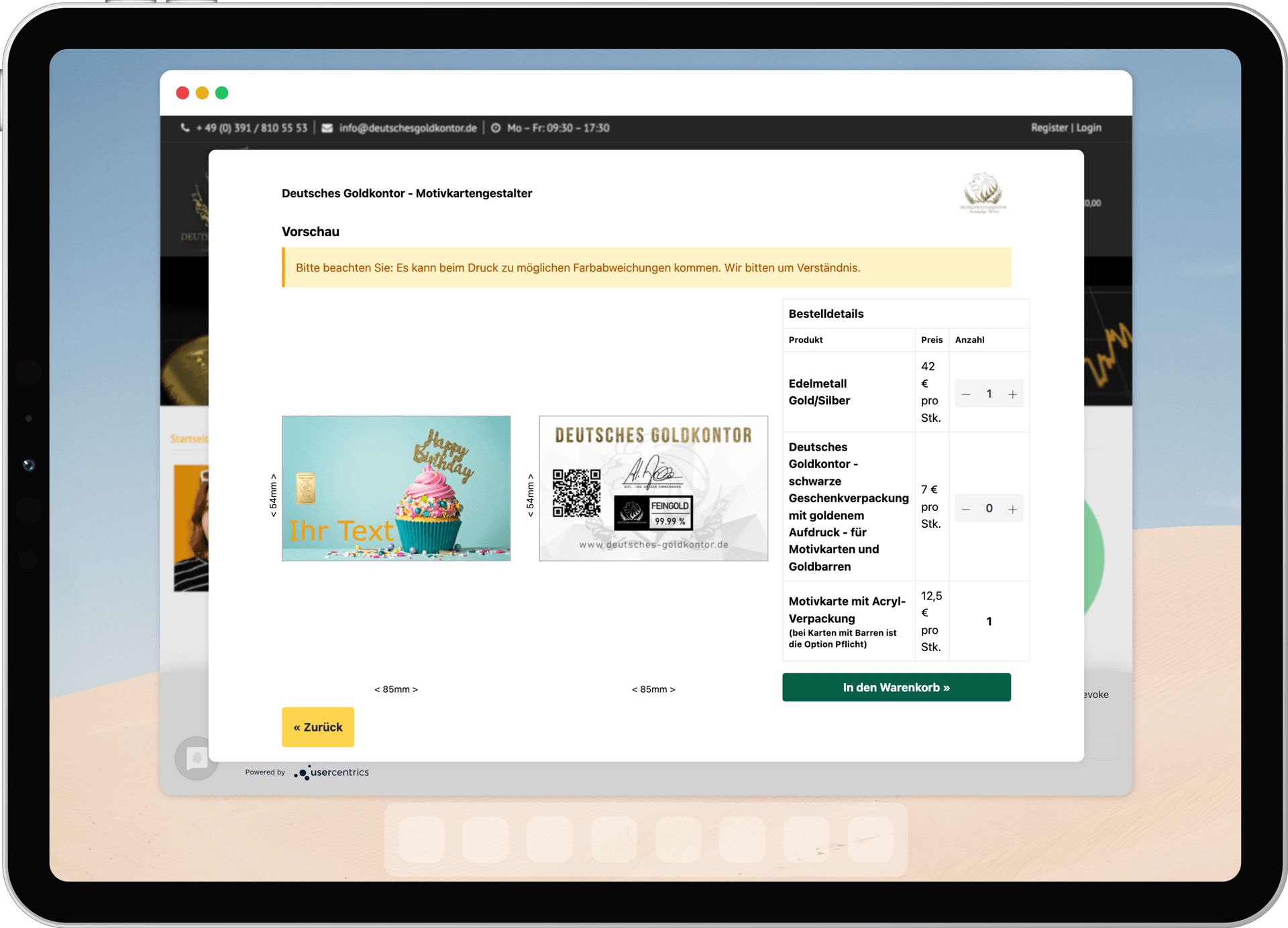Open the Register link
This screenshot has width=1288, height=928.
[1049, 127]
